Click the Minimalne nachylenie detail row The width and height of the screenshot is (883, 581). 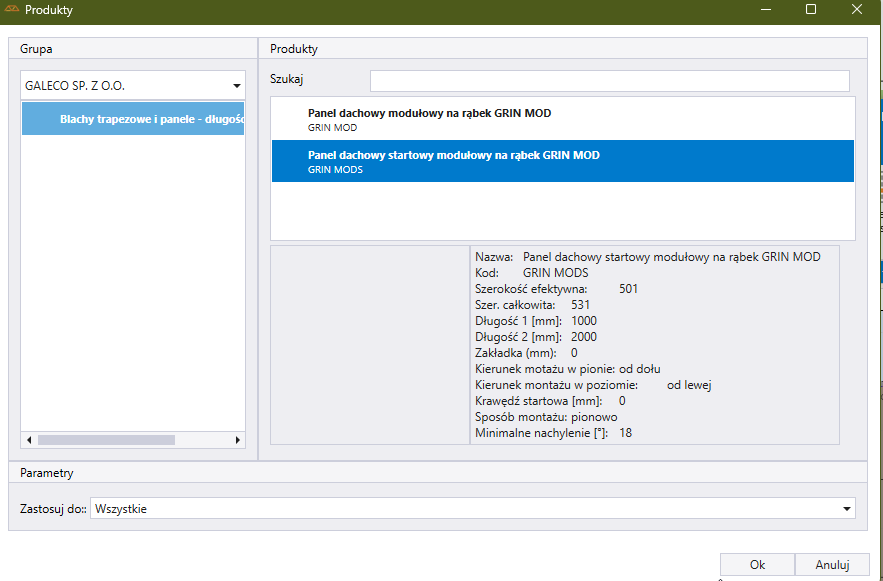tap(553, 433)
